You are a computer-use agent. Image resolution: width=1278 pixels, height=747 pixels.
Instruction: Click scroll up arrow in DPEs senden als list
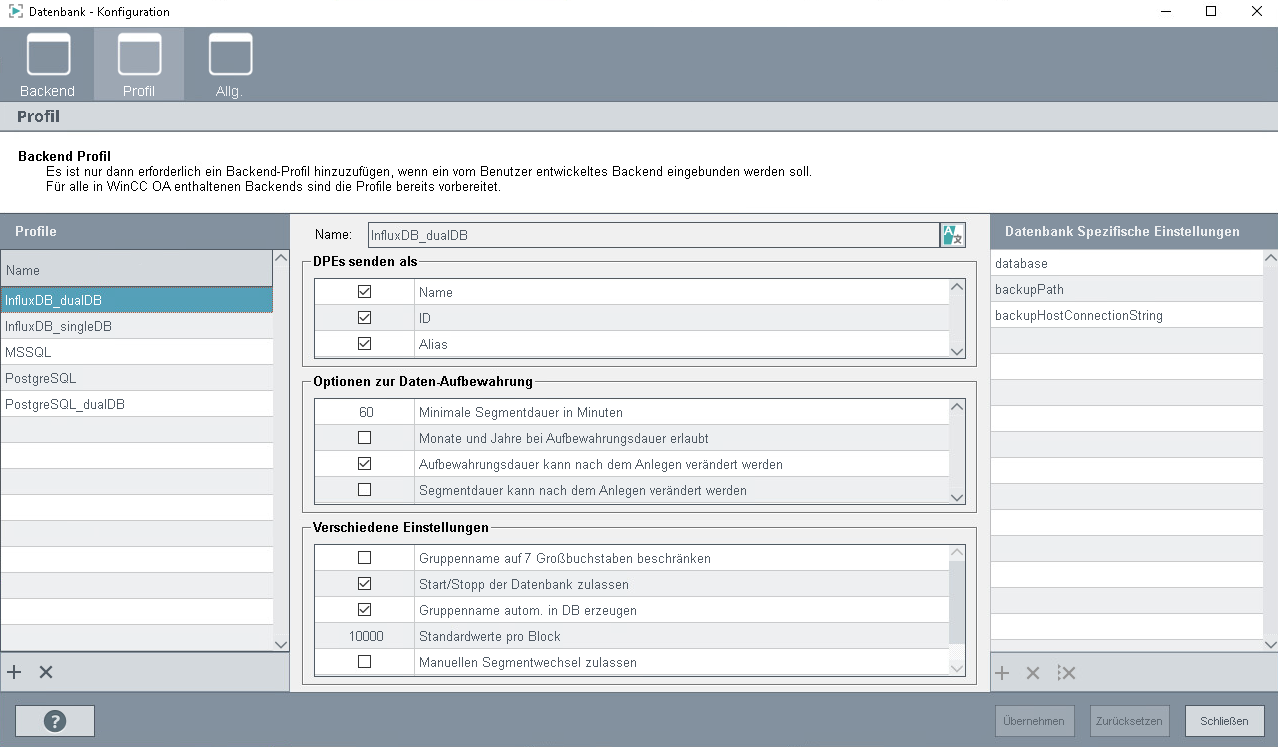957,287
